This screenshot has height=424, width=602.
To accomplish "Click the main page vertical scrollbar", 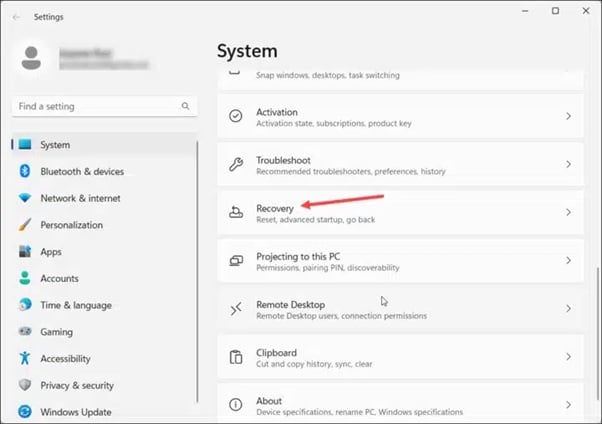I will point(597,334).
